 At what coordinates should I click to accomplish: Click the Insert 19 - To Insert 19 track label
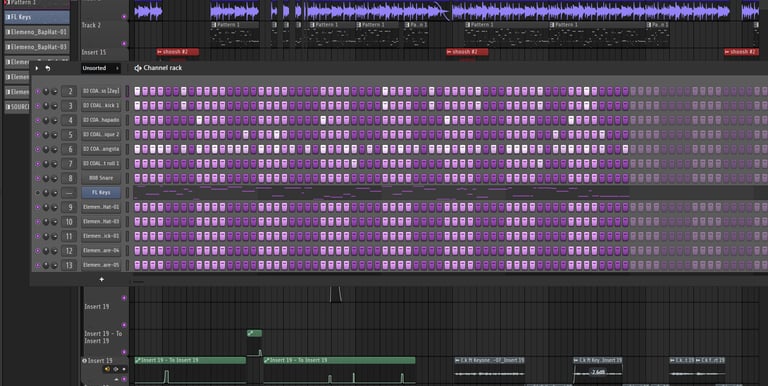click(x=103, y=337)
